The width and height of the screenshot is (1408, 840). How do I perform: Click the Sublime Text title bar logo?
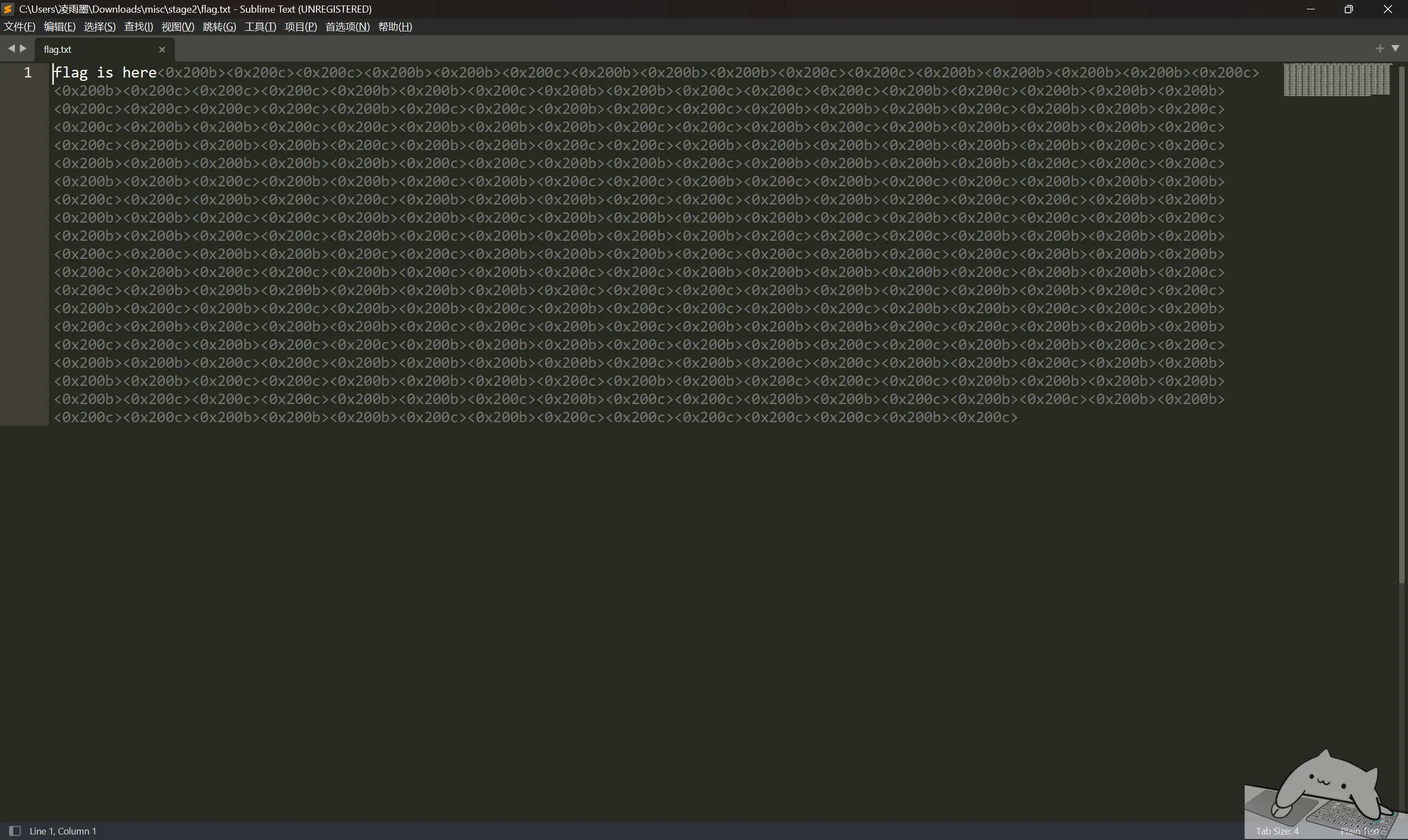pyautogui.click(x=8, y=9)
